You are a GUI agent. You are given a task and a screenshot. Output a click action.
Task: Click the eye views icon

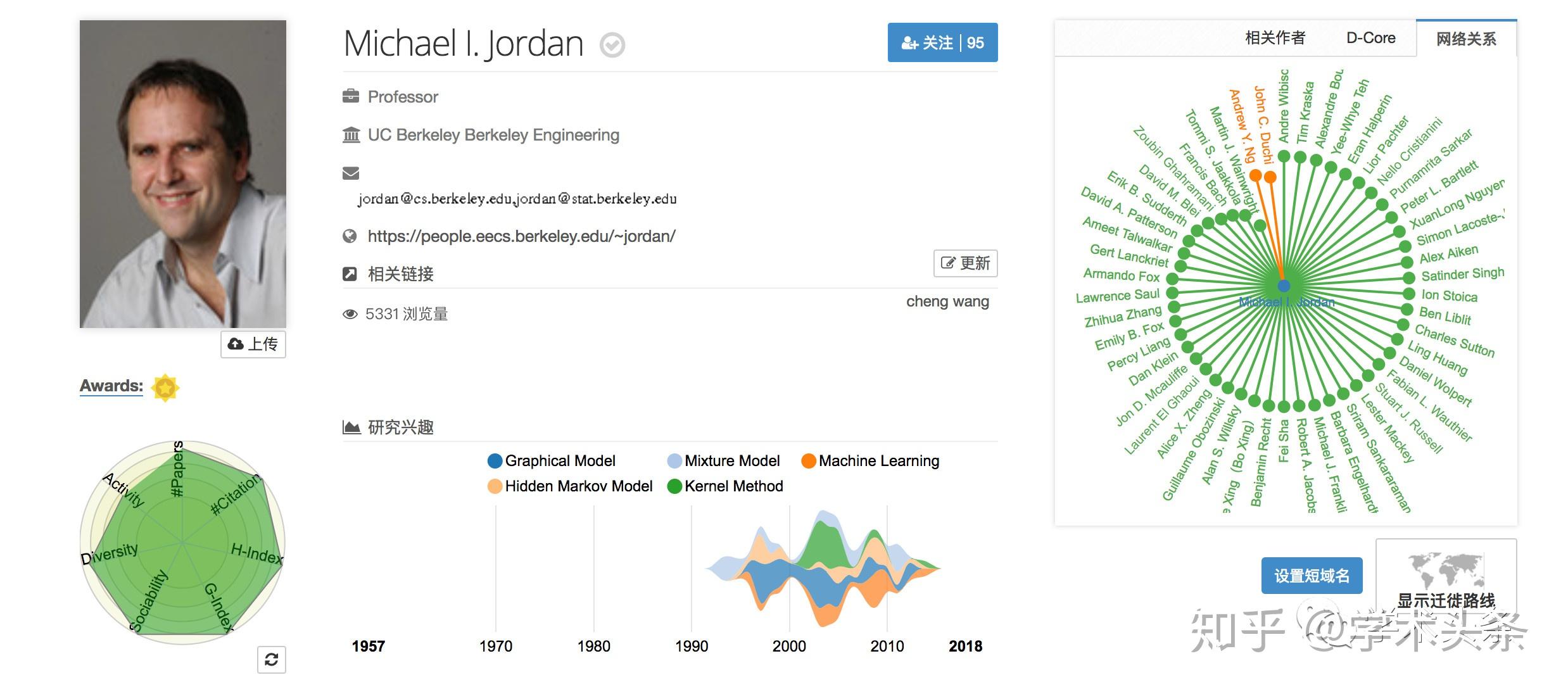(x=350, y=314)
